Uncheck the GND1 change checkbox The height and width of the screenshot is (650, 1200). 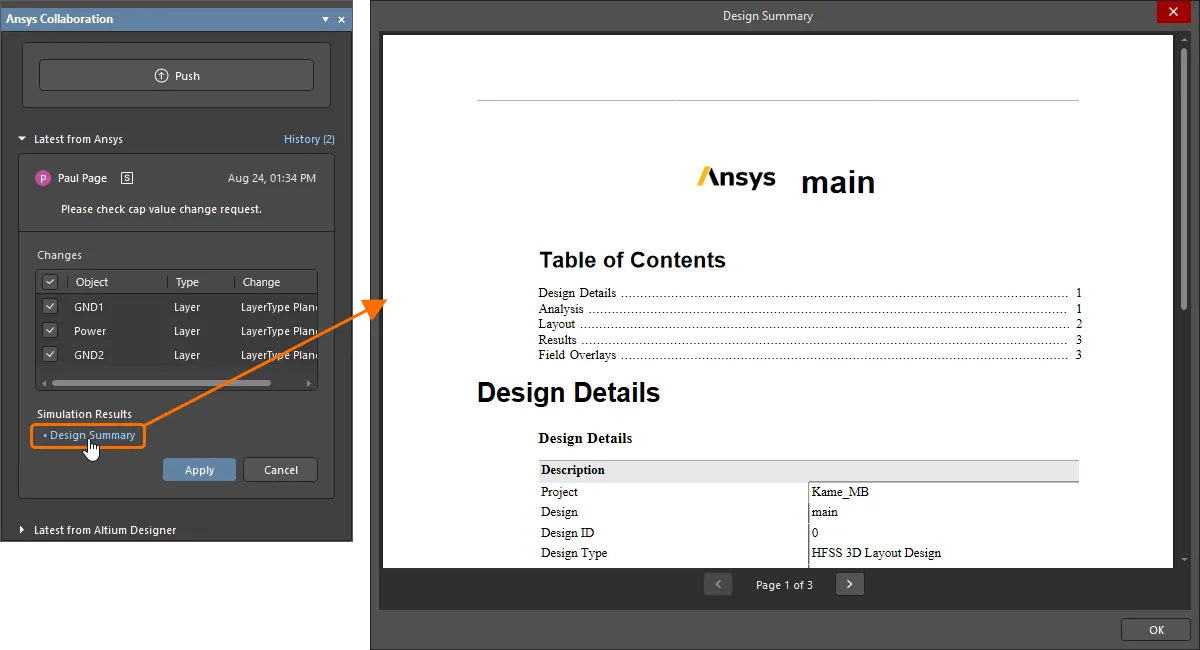coord(50,306)
